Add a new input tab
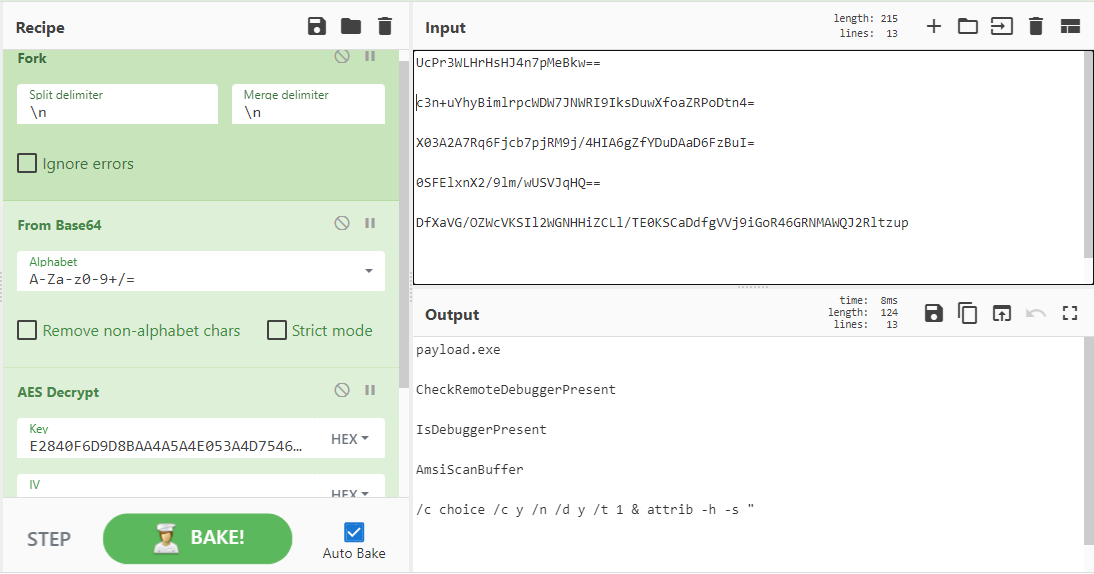 click(933, 27)
